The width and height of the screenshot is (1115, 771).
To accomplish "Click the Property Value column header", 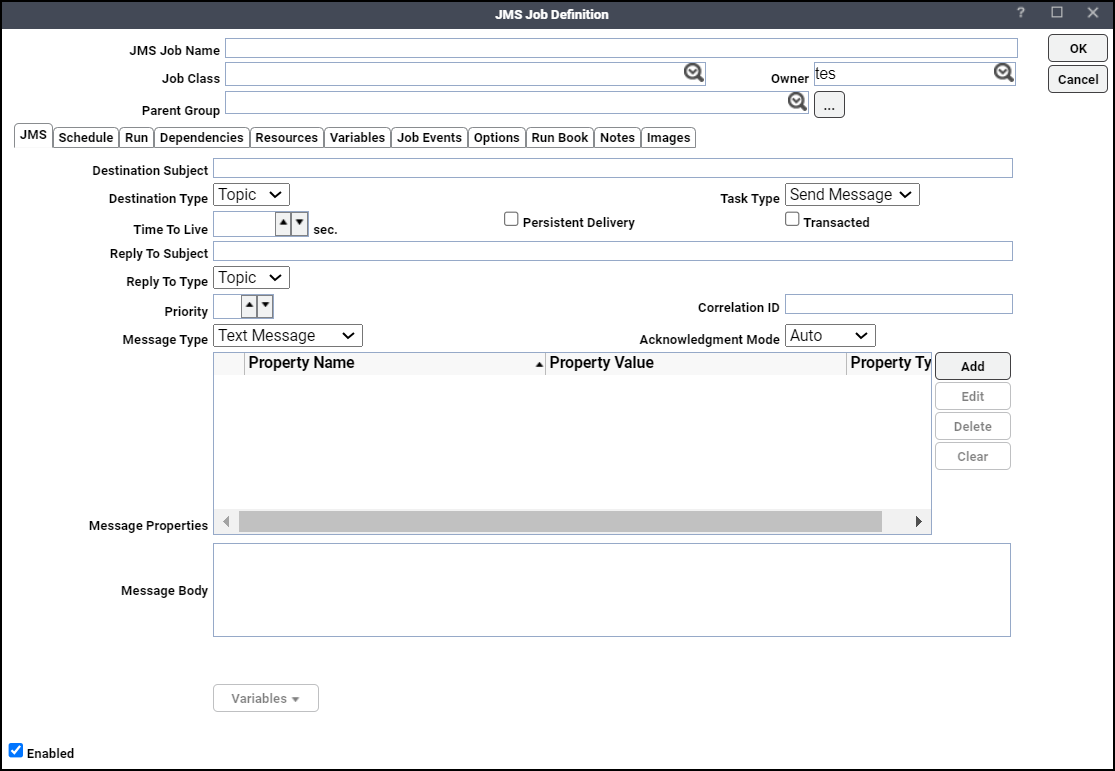I will coord(696,363).
